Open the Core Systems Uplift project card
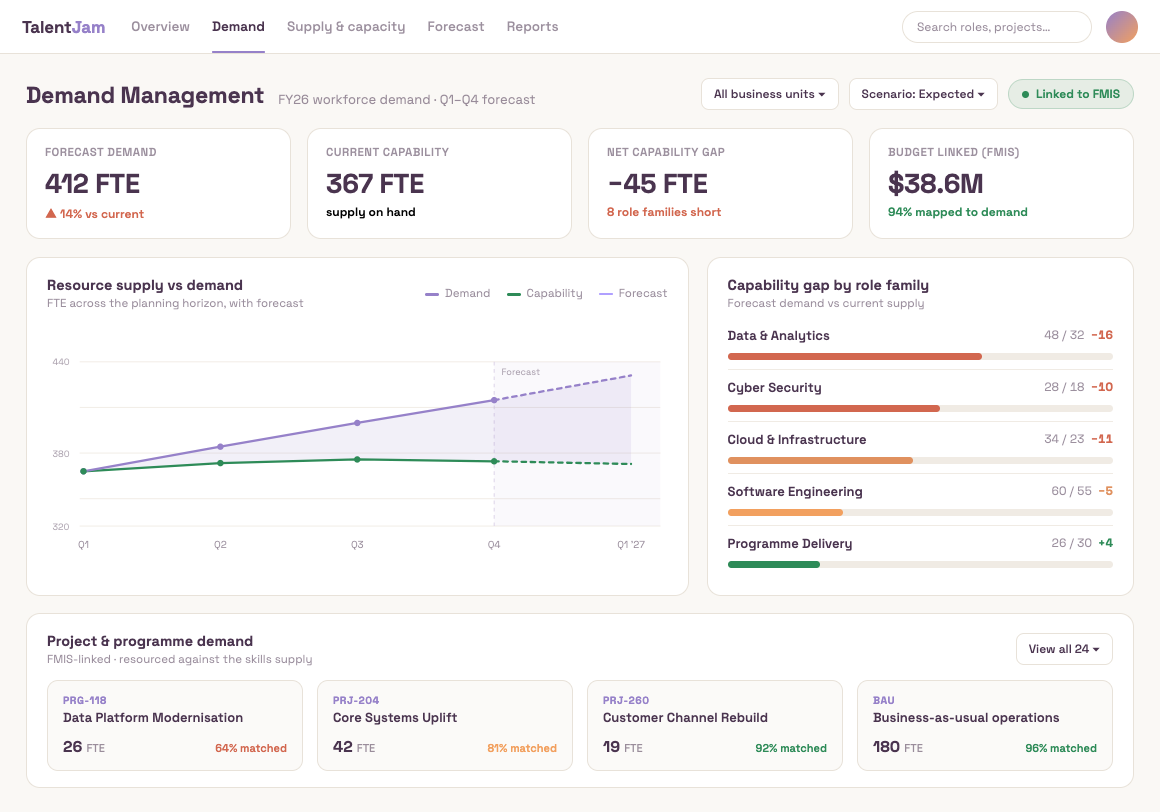The height and width of the screenshot is (812, 1160). 445,725
